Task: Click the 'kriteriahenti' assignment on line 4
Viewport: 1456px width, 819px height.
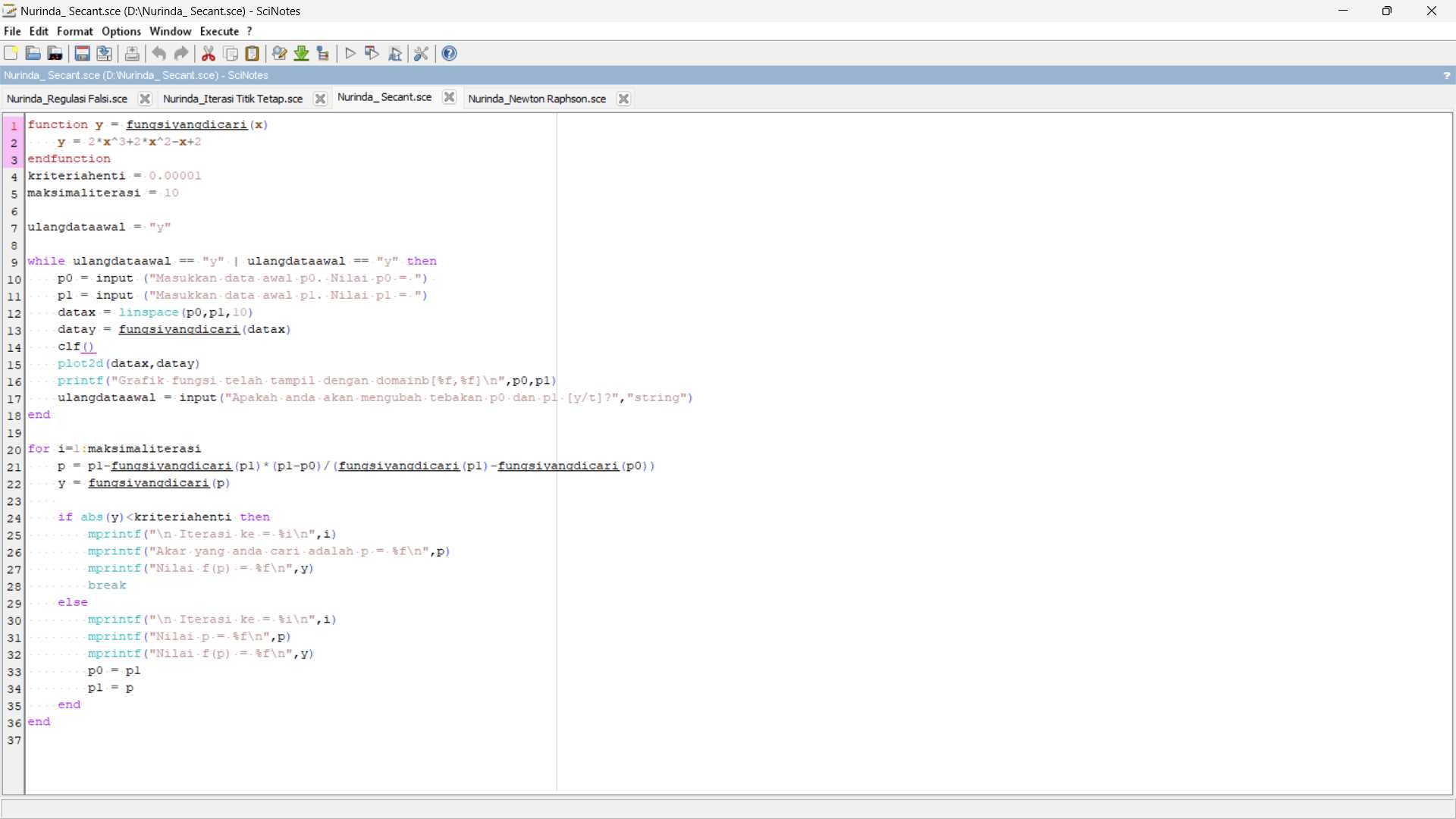Action: tap(115, 176)
